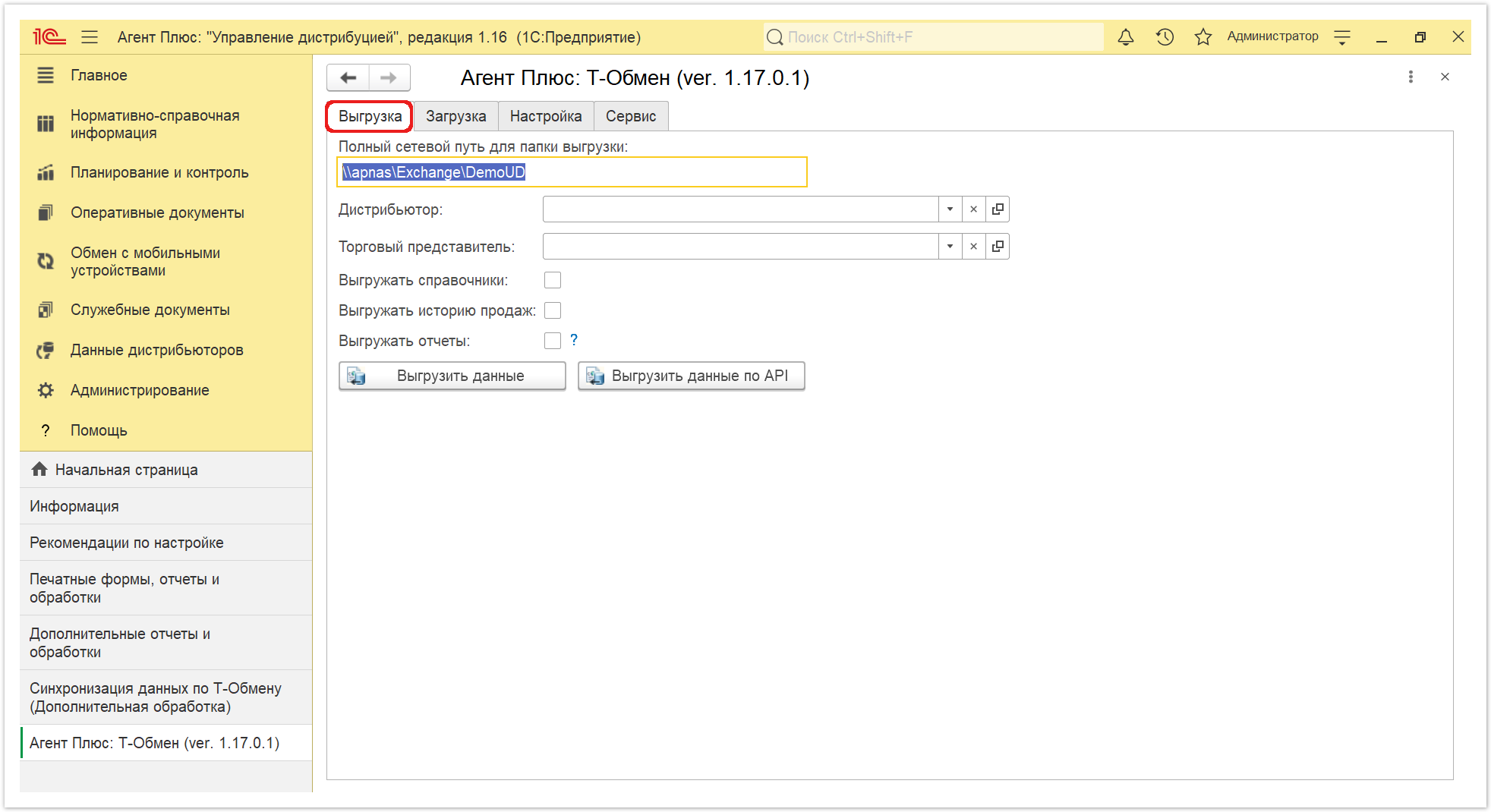The image size is (1491, 812).
Task: Click the Нормативно-справочная информация books icon
Action: point(46,124)
